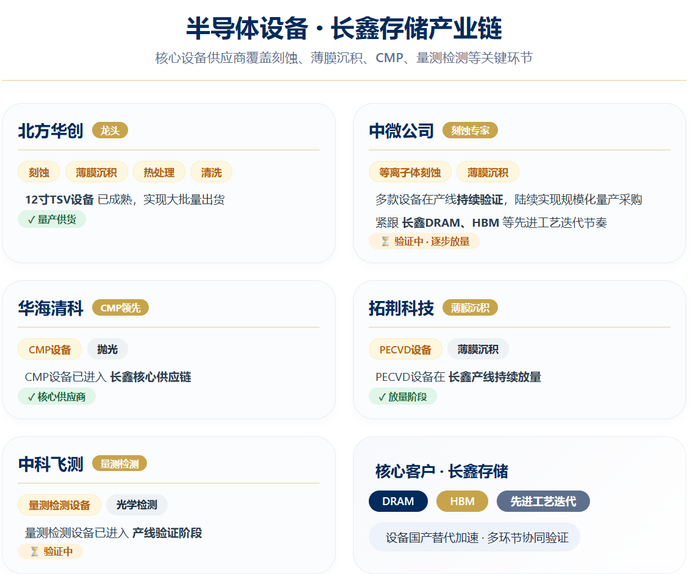
Task: Select the 光学检测 tag
Action: [137, 505]
